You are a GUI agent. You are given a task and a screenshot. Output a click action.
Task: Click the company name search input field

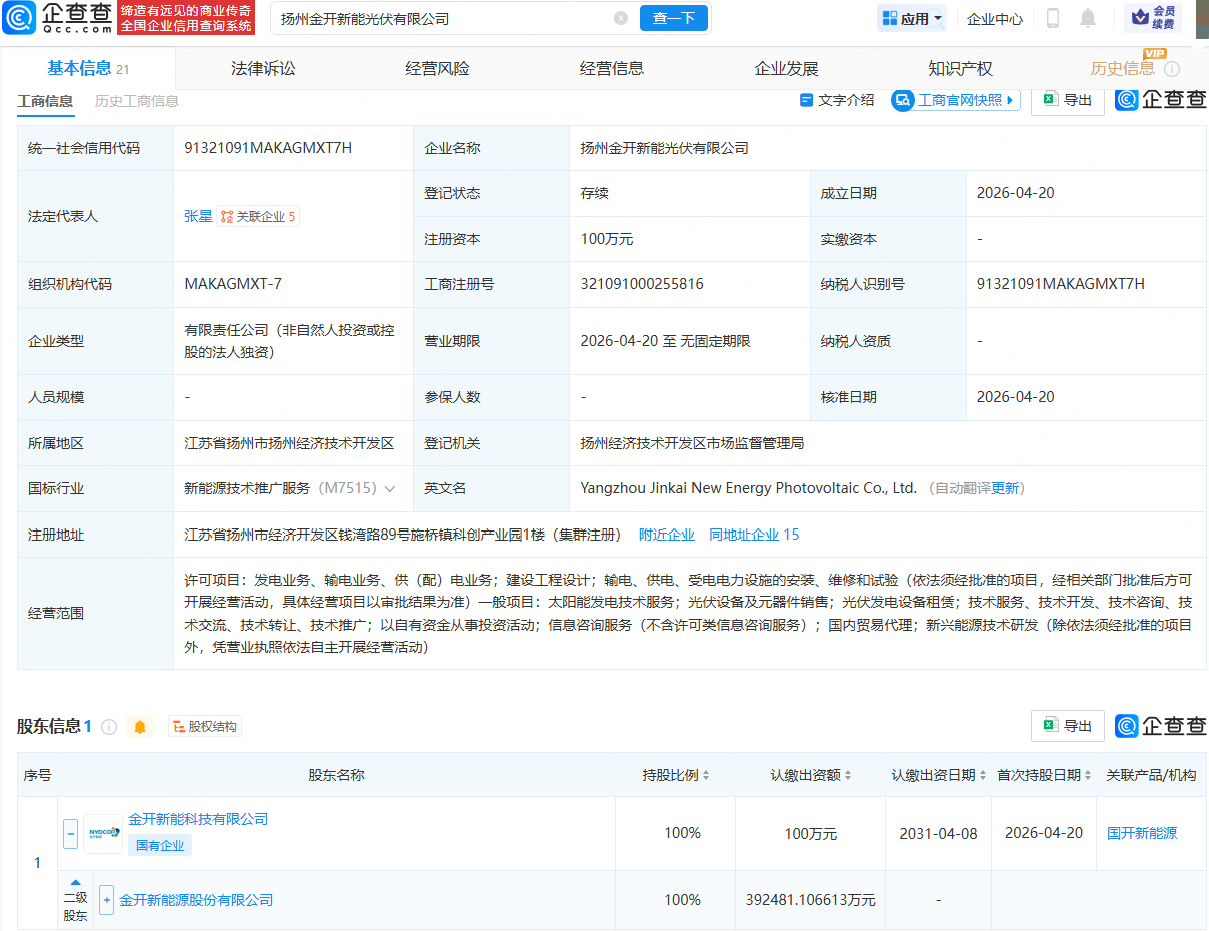tap(440, 18)
